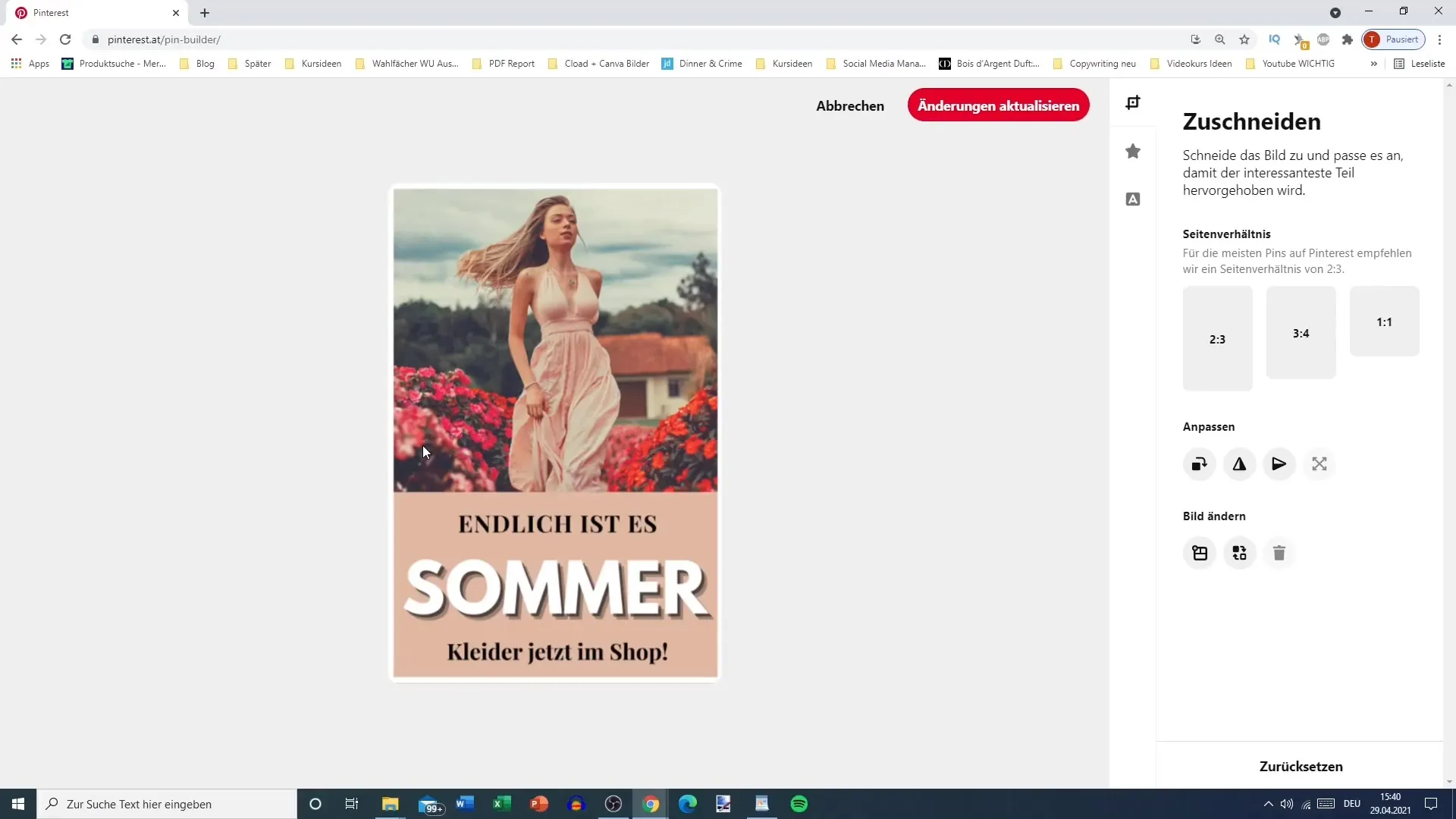The height and width of the screenshot is (819, 1456).
Task: Choose the 3:4 aspect ratio option
Action: tap(1301, 333)
